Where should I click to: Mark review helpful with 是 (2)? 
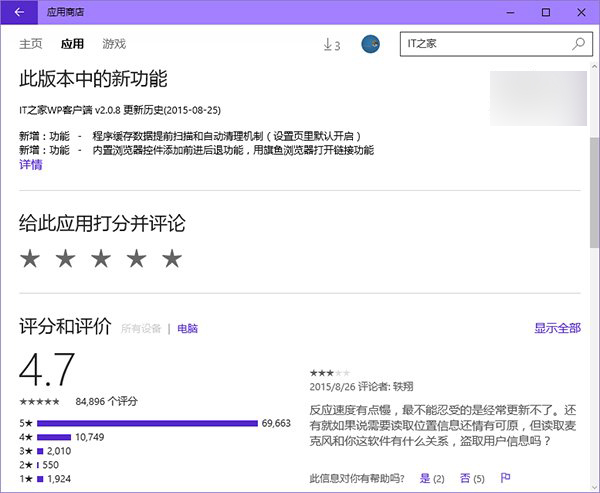(431, 478)
